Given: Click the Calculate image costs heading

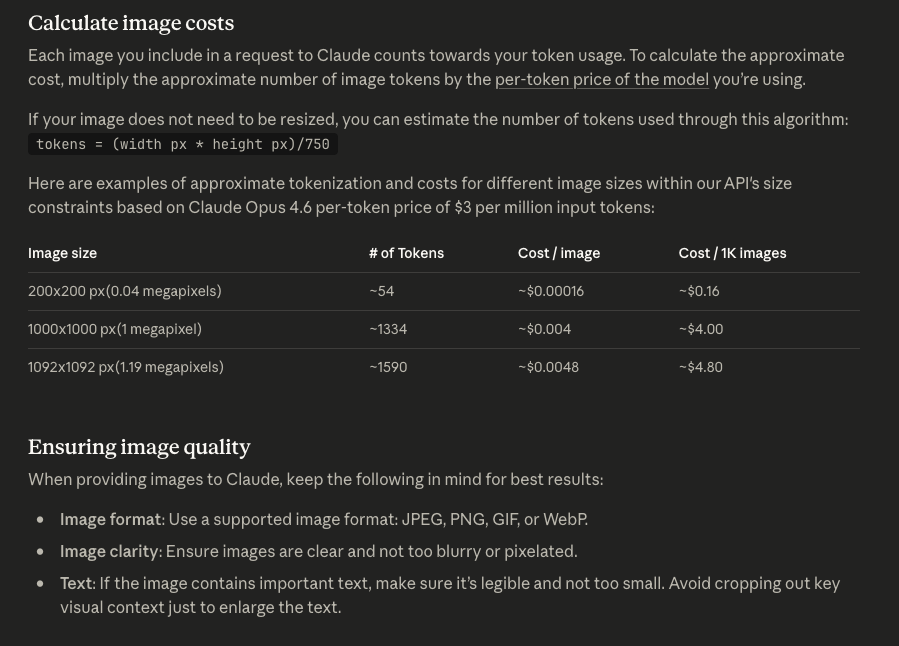Looking at the screenshot, I should tap(131, 23).
